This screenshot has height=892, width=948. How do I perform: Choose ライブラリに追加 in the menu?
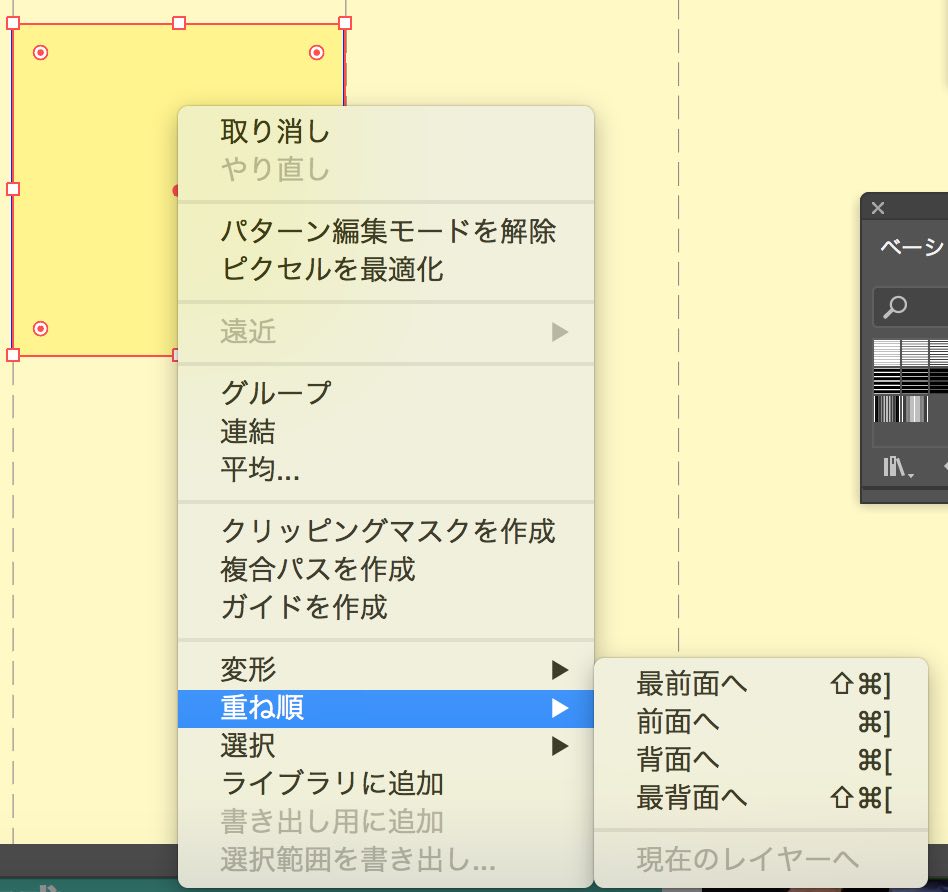click(386, 783)
